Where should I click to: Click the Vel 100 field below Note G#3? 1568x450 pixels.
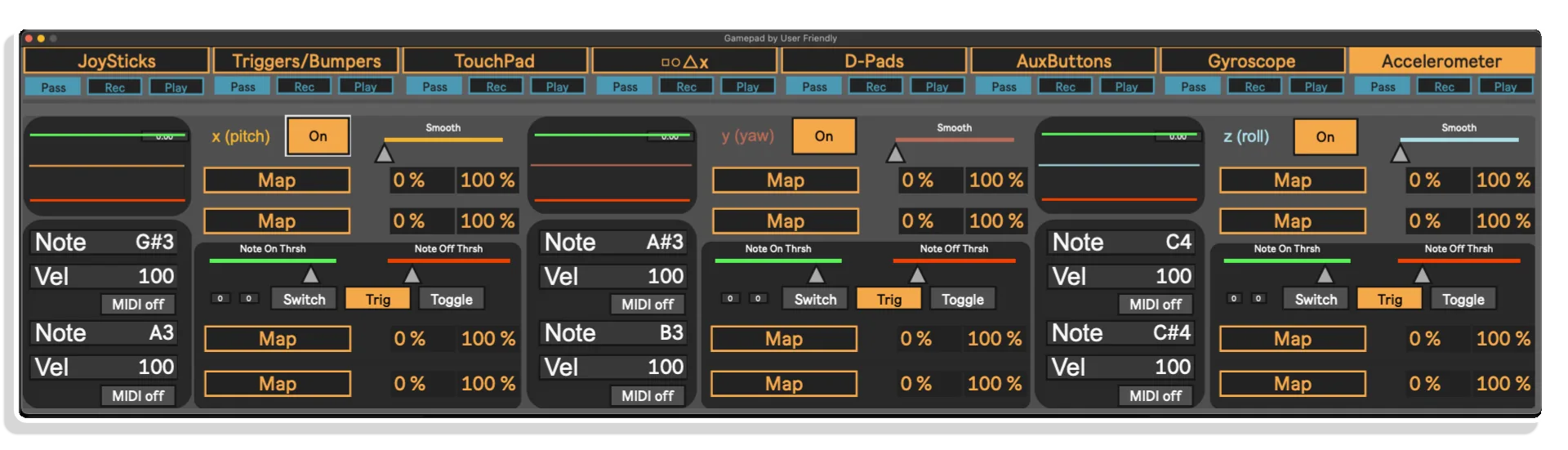click(x=104, y=277)
